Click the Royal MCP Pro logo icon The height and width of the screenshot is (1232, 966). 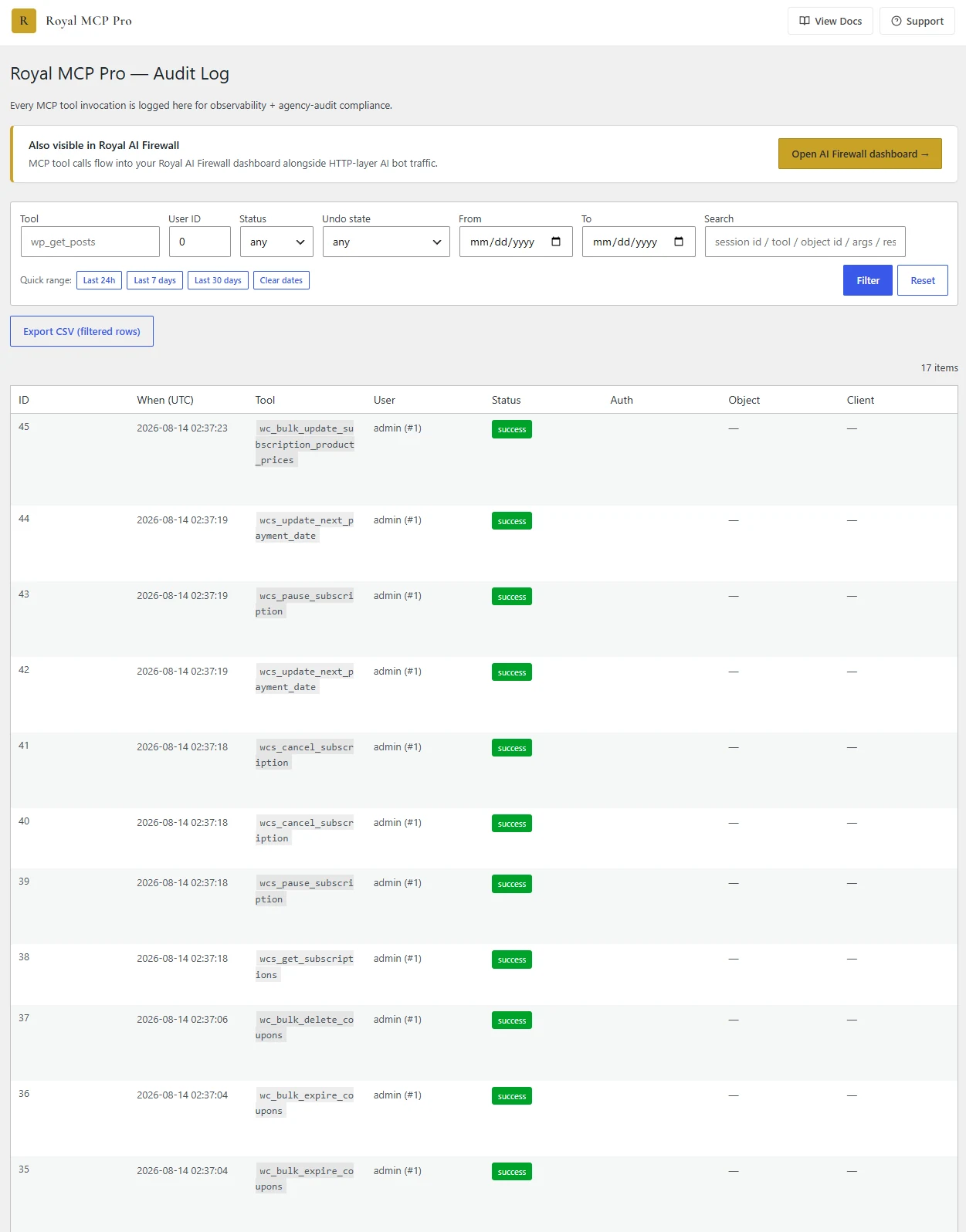pos(24,21)
